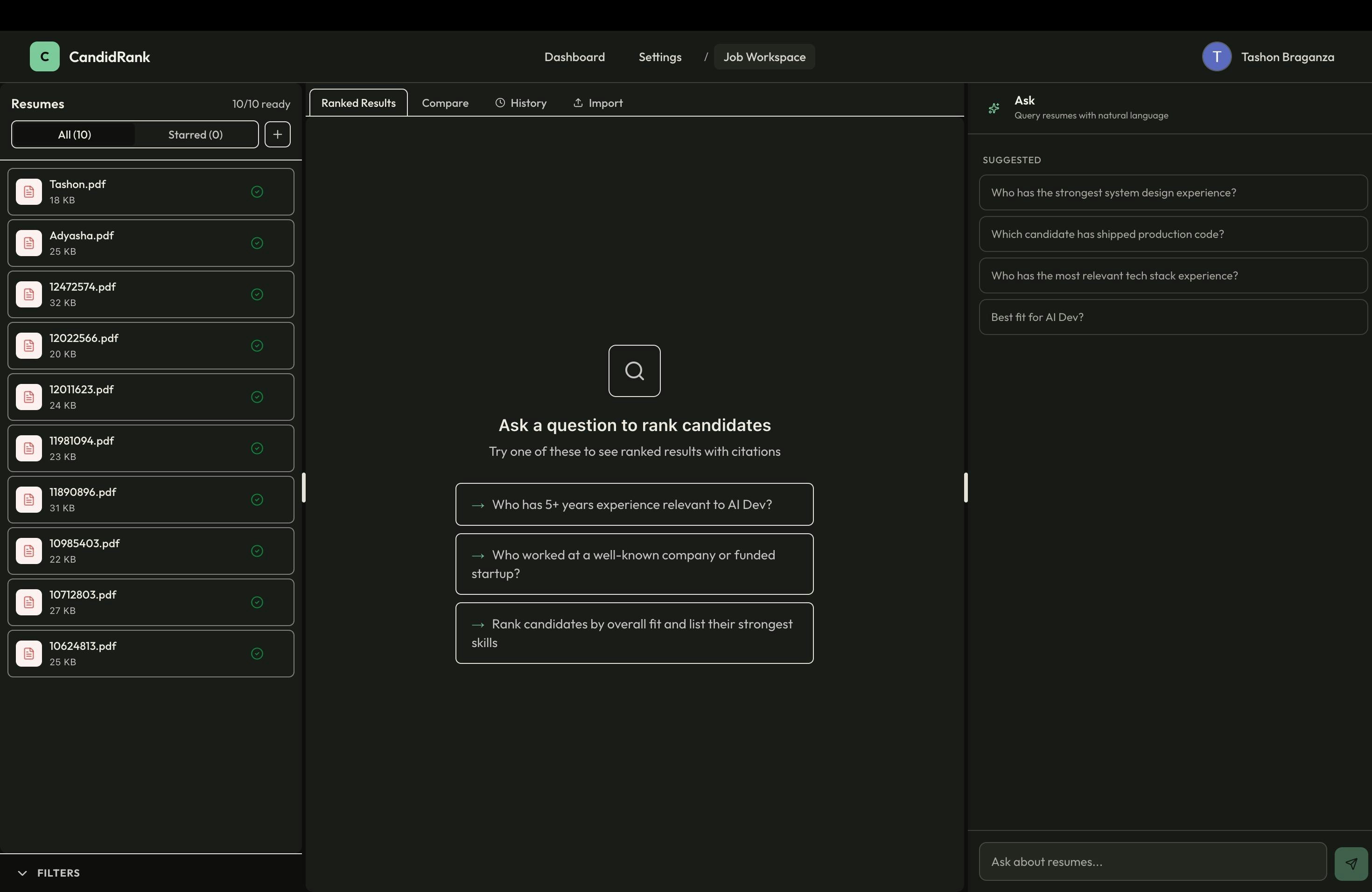Select the All (10) resumes filter

(x=74, y=134)
